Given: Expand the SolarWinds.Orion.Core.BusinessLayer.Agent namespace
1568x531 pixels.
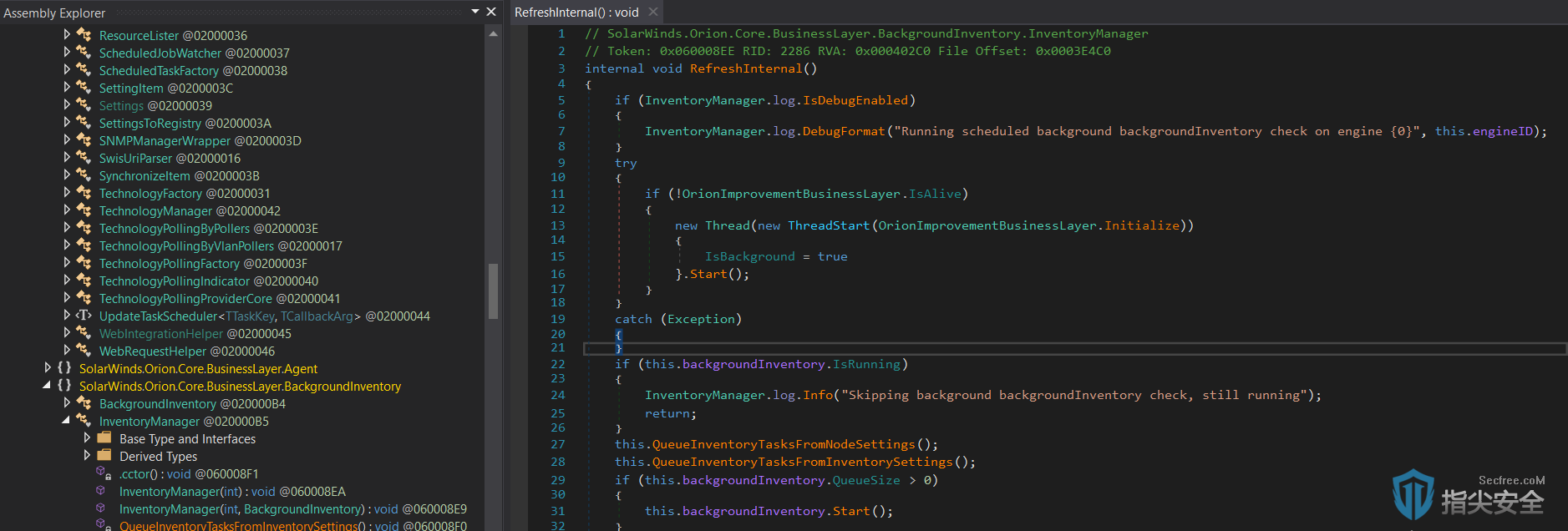Looking at the screenshot, I should 47,368.
